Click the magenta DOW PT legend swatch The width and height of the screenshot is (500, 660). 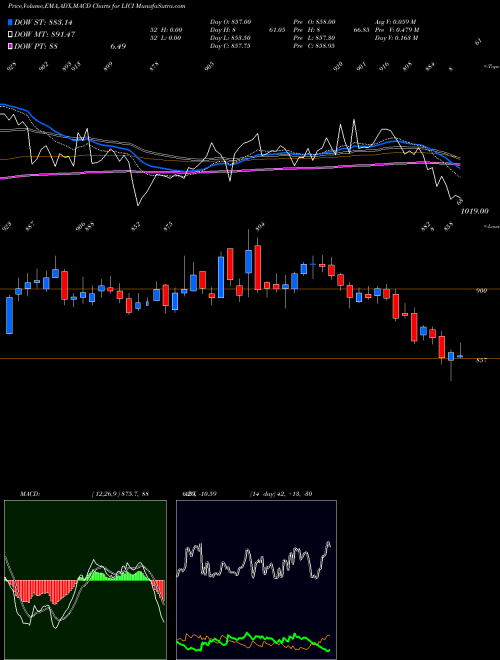pos(10,46)
